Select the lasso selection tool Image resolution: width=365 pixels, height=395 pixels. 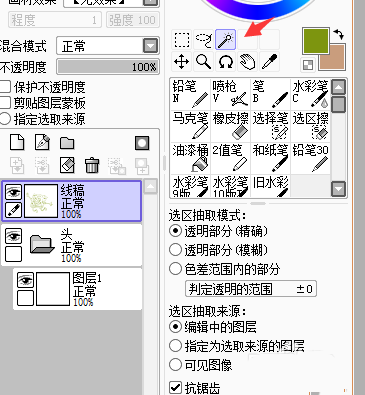(204, 39)
